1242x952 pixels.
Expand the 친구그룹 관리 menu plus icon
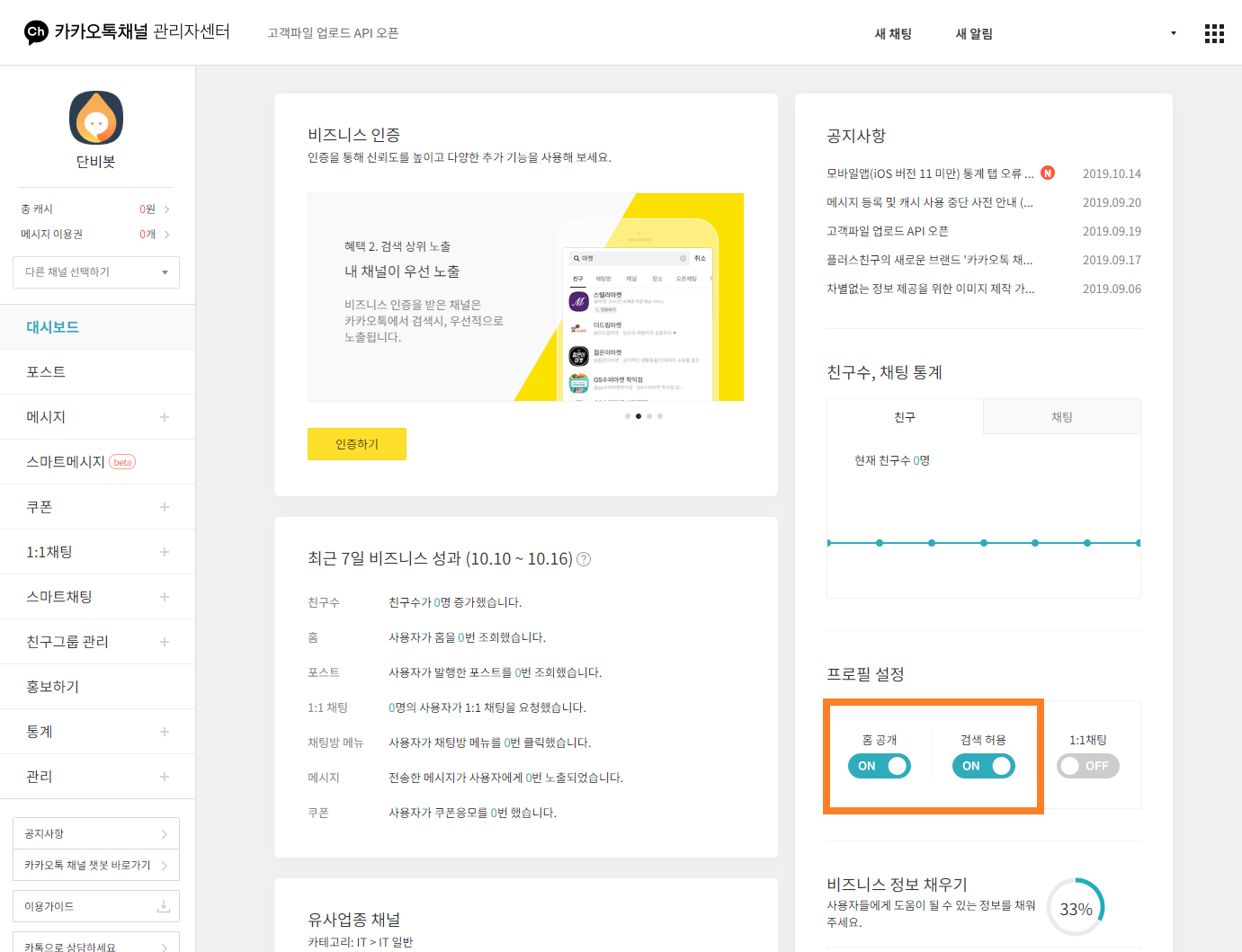tap(165, 642)
